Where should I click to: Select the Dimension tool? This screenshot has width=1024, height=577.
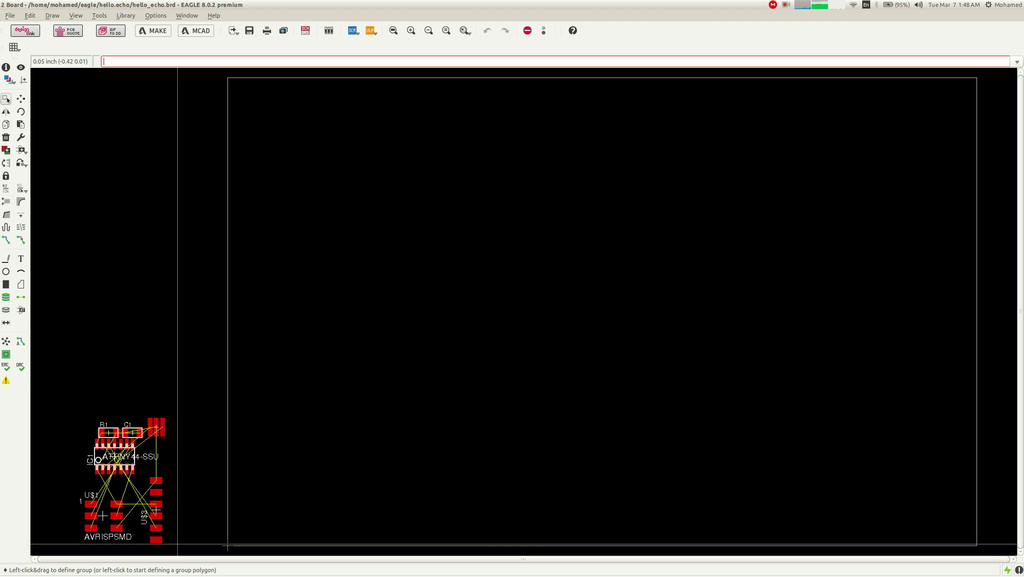coord(6,322)
